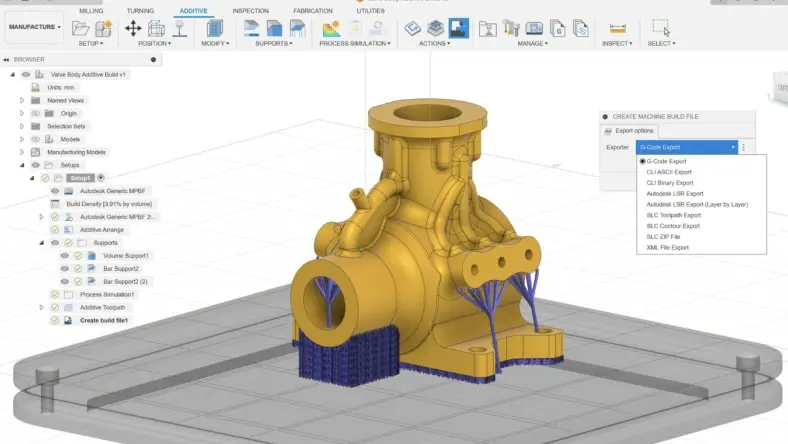
Task: Choose XML File Export option
Action: click(667, 247)
